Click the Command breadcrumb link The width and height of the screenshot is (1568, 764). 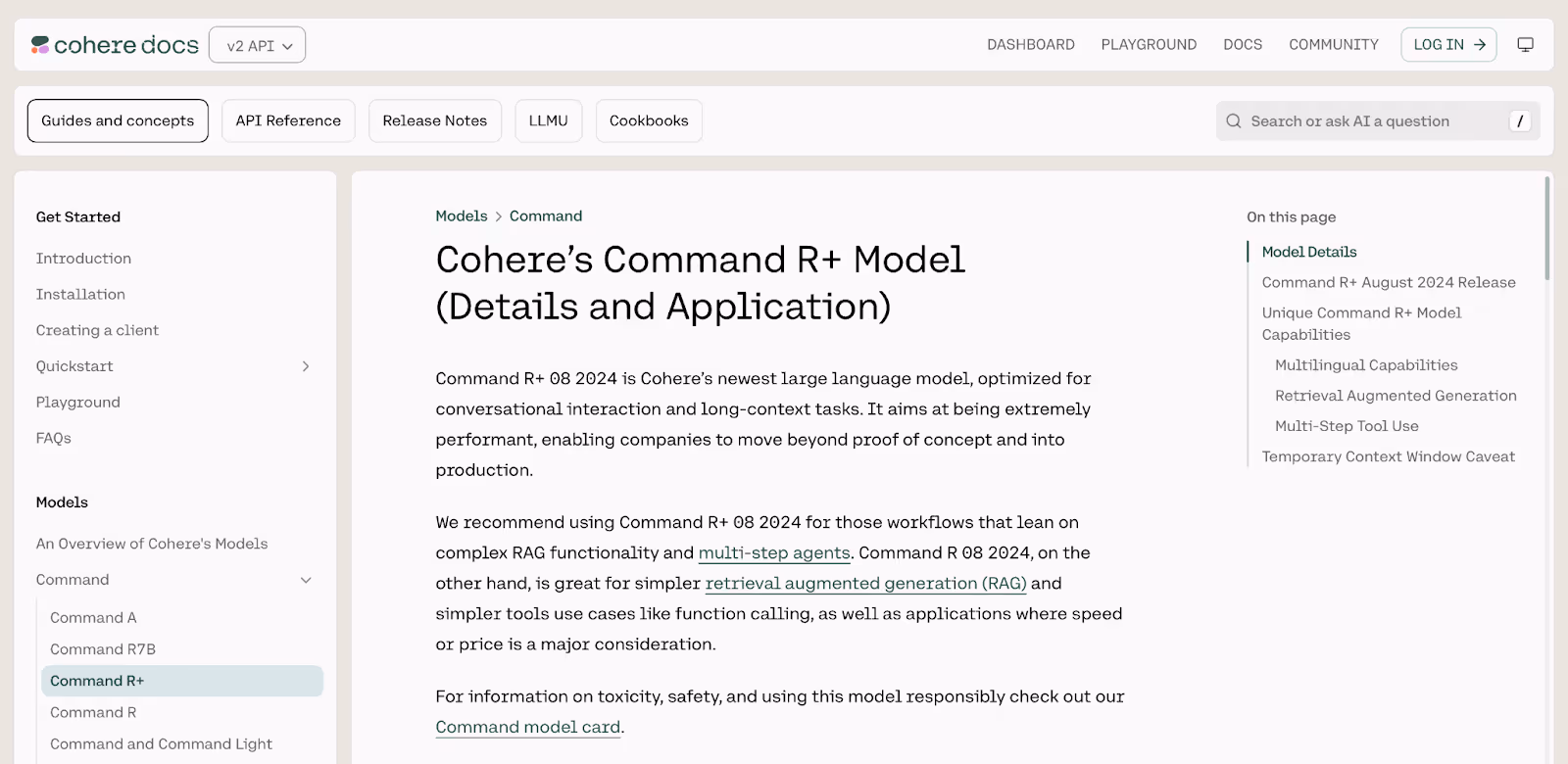pyautogui.click(x=546, y=216)
